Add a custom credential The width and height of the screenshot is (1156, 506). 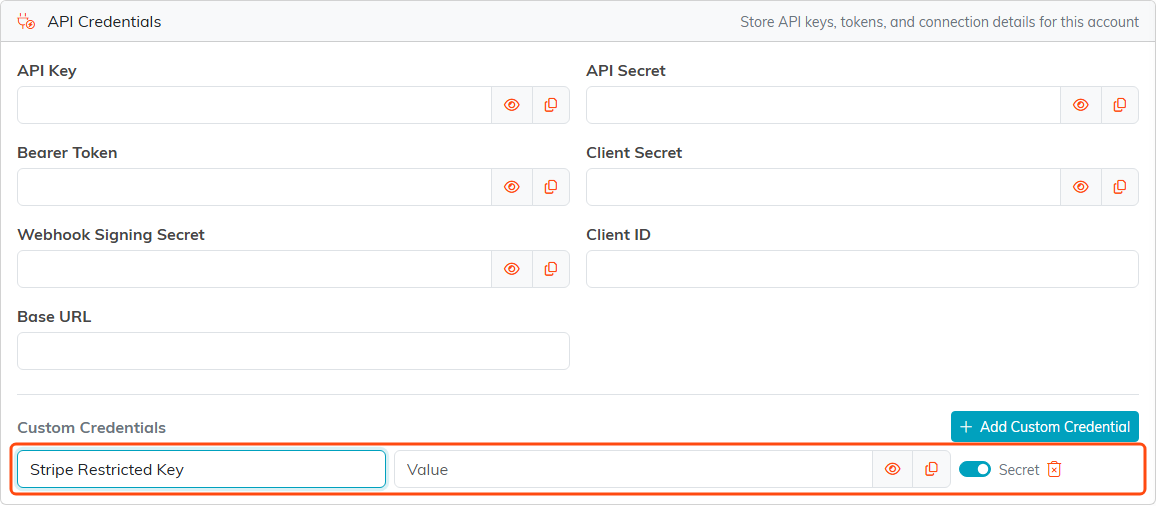tap(1045, 426)
